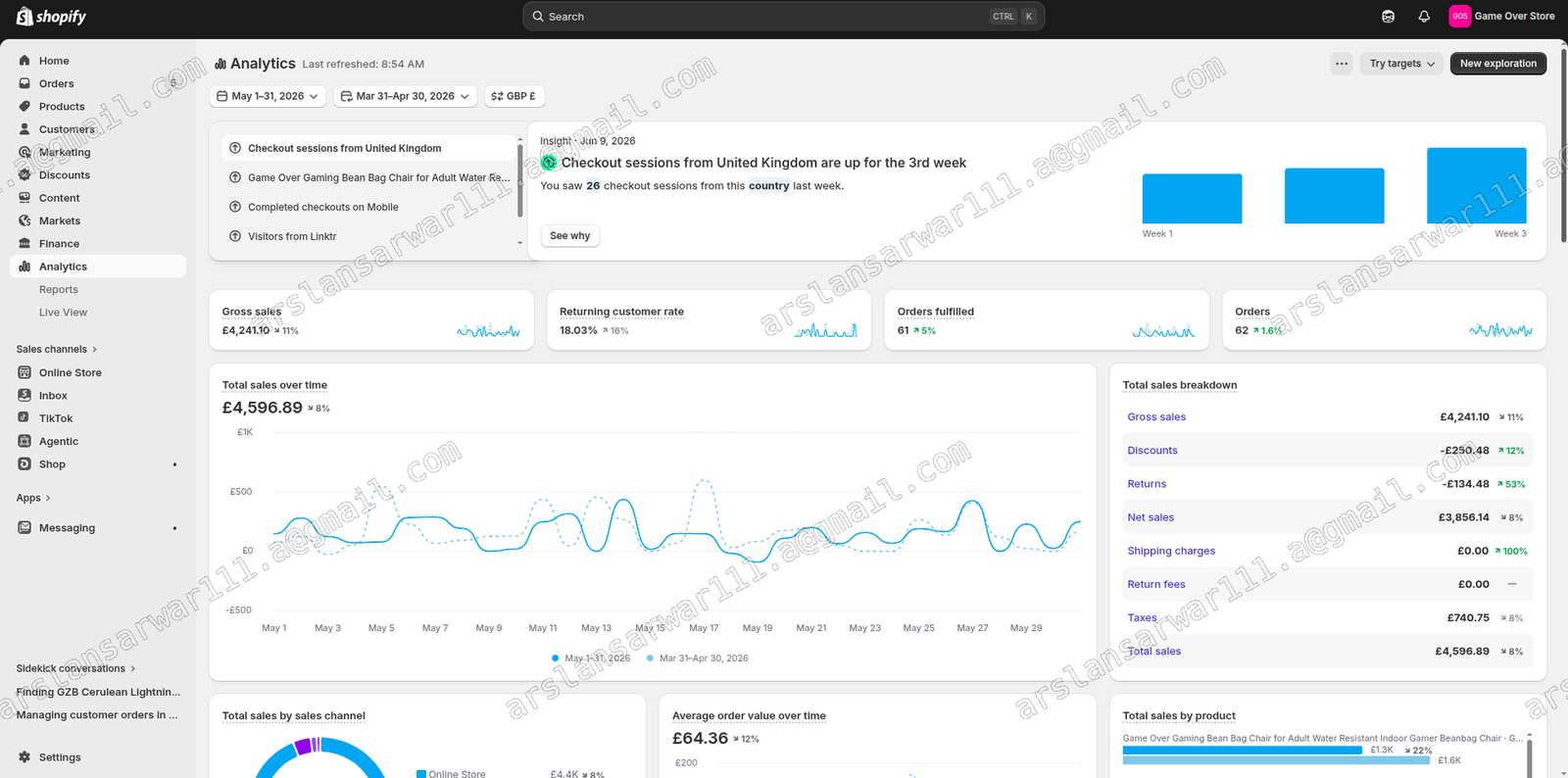Click the Game Over Store avatar
Screen dimensions: 1568x778
(1459, 17)
